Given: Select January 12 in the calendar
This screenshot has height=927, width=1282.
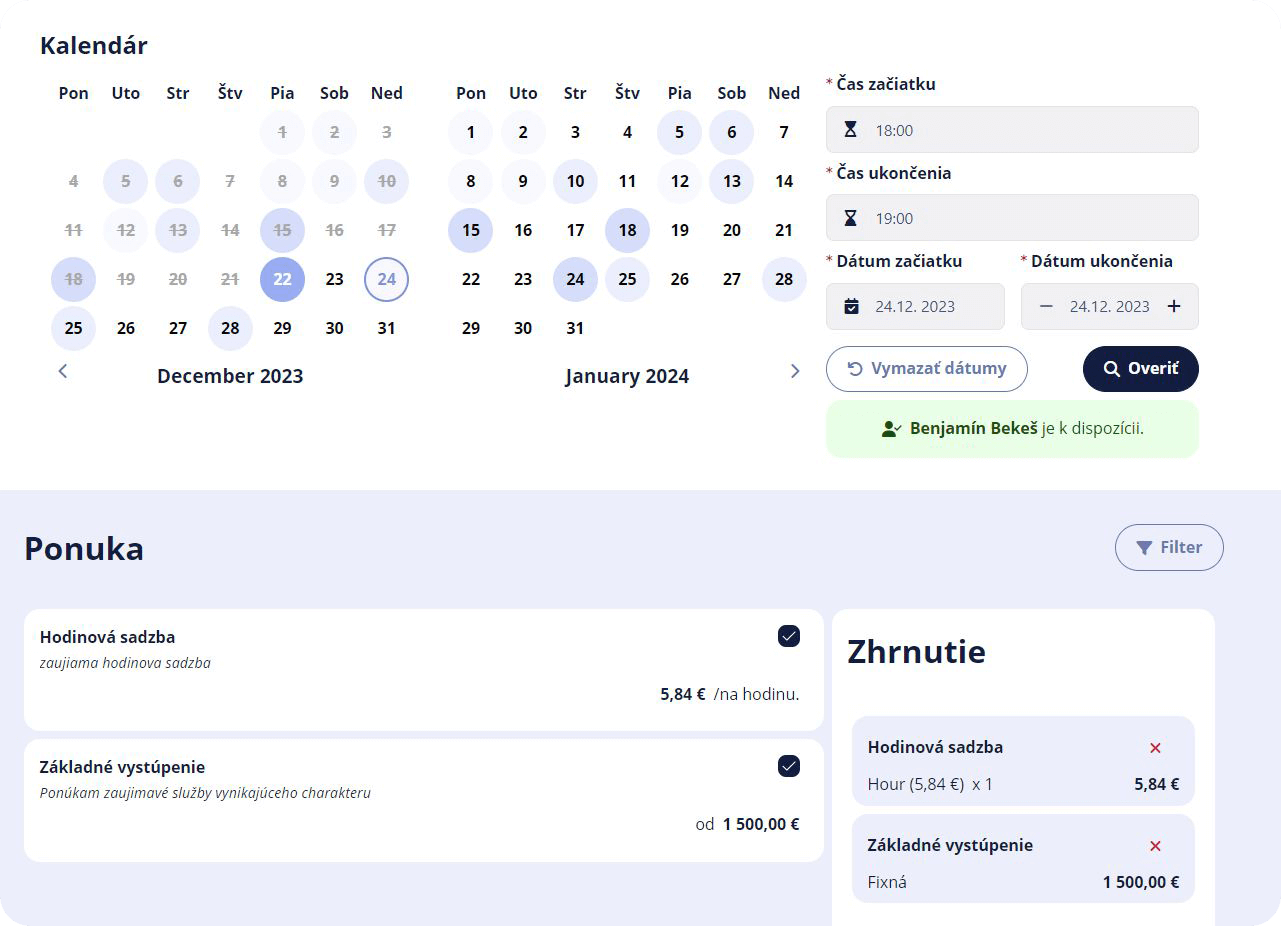Looking at the screenshot, I should pyautogui.click(x=680, y=181).
